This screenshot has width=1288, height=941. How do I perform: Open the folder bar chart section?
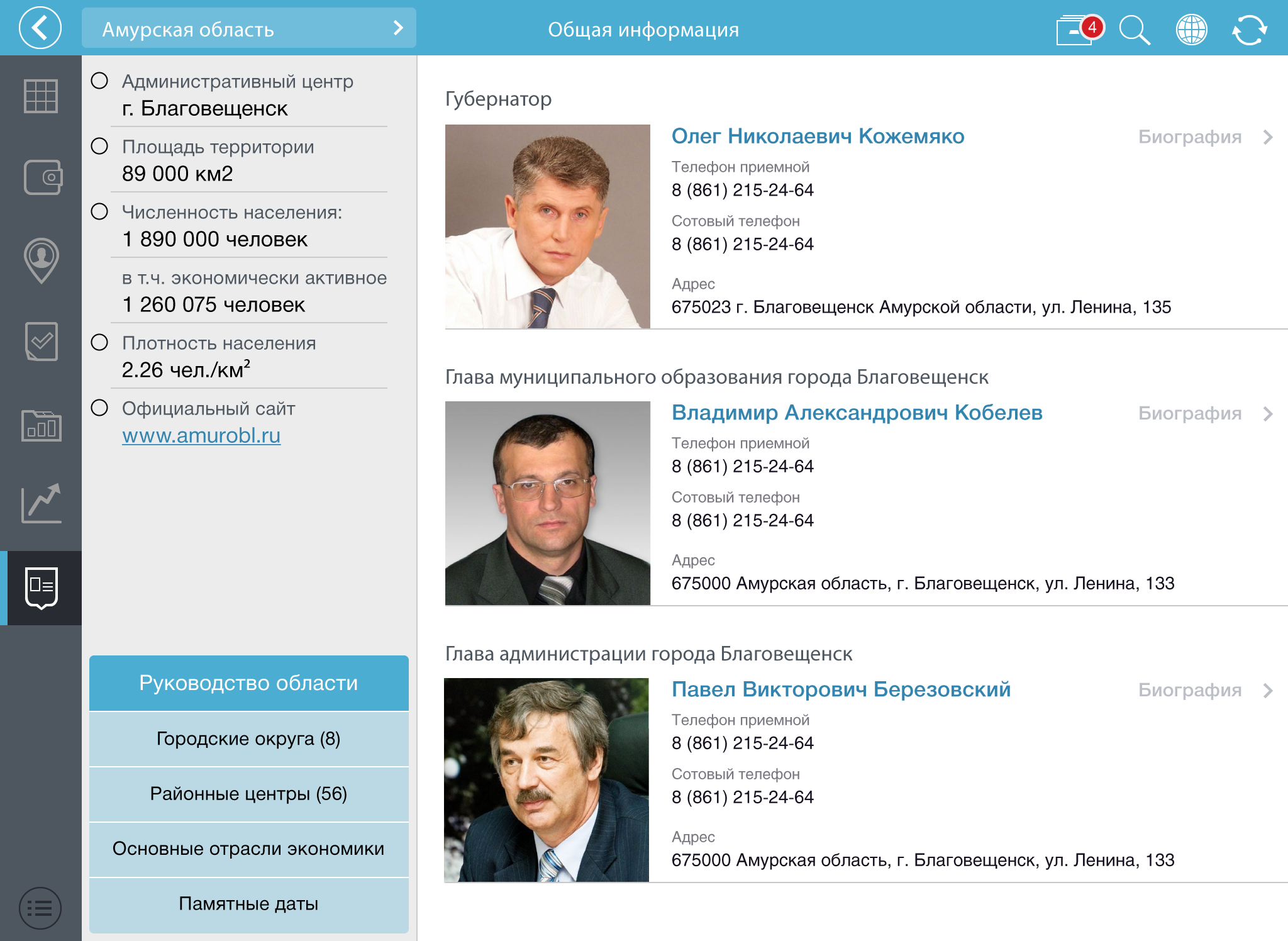(42, 425)
